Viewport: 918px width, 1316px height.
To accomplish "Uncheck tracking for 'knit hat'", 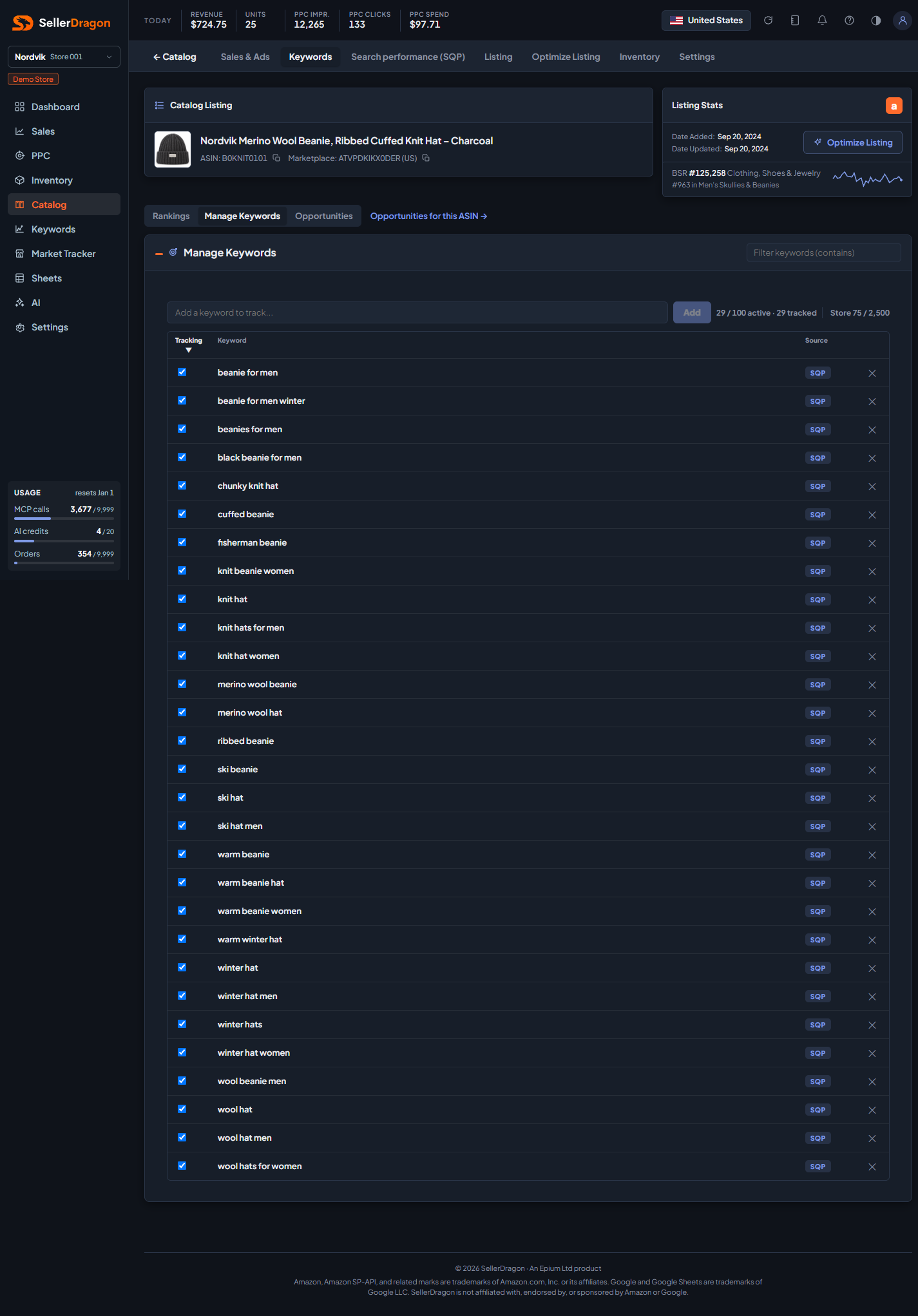I will (x=182, y=599).
